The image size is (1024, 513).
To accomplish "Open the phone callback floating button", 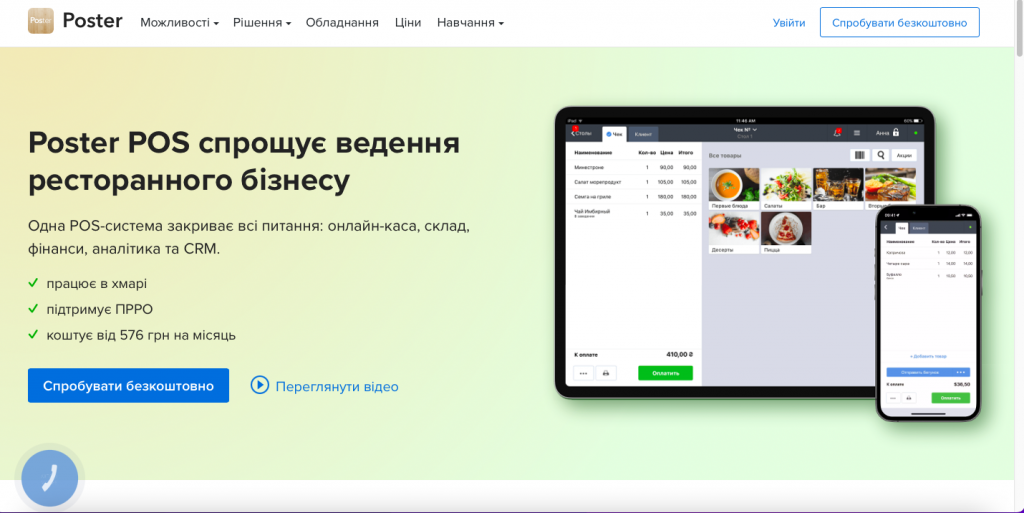I will 50,478.
